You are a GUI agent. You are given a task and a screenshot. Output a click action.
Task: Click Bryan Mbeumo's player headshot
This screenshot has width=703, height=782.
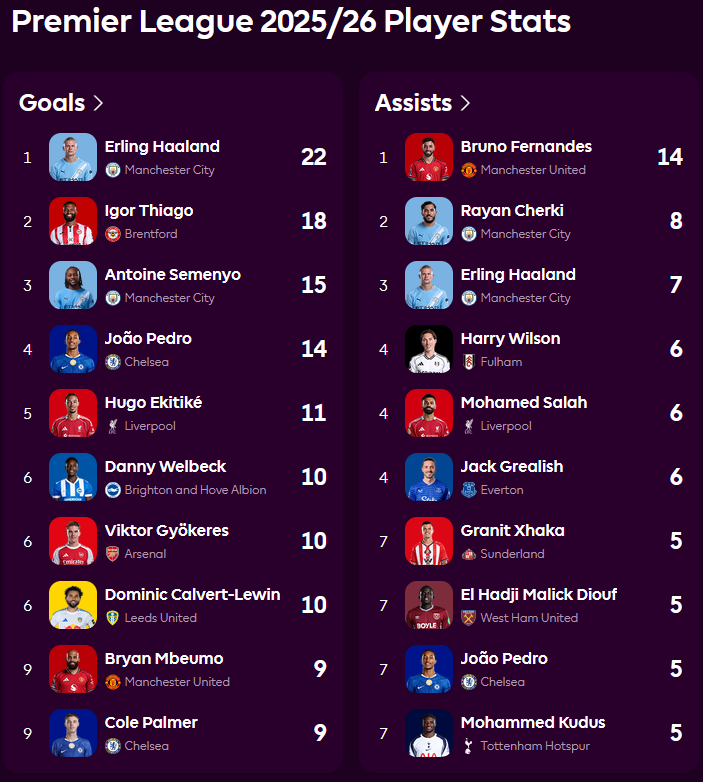[73, 669]
